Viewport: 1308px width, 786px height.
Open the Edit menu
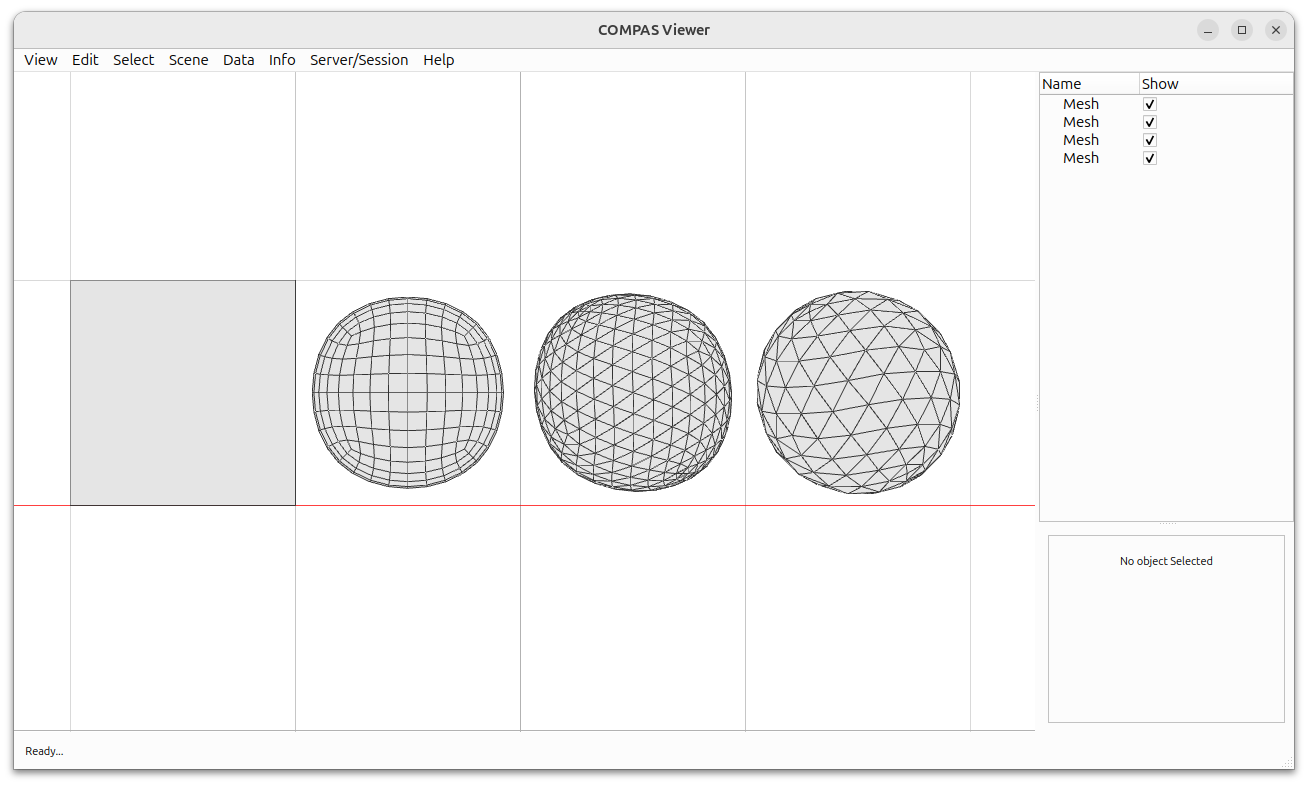85,60
